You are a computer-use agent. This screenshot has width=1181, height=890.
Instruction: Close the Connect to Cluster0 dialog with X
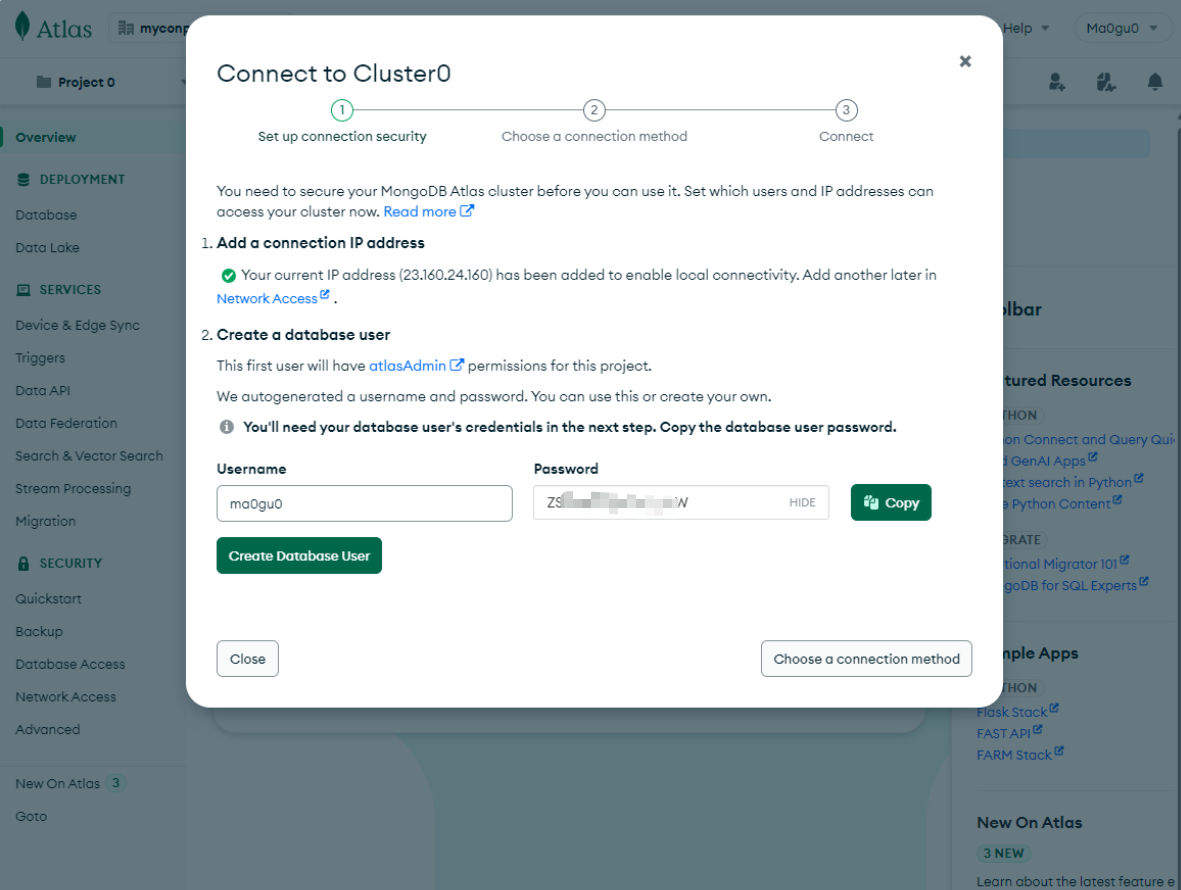tap(965, 61)
